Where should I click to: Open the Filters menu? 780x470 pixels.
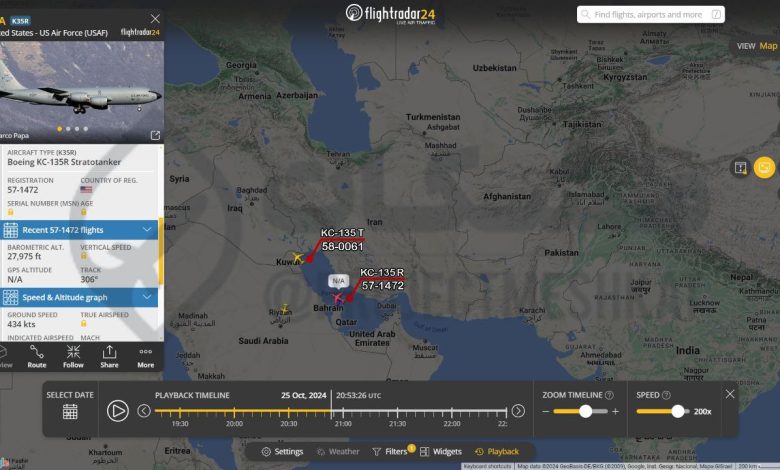point(392,451)
